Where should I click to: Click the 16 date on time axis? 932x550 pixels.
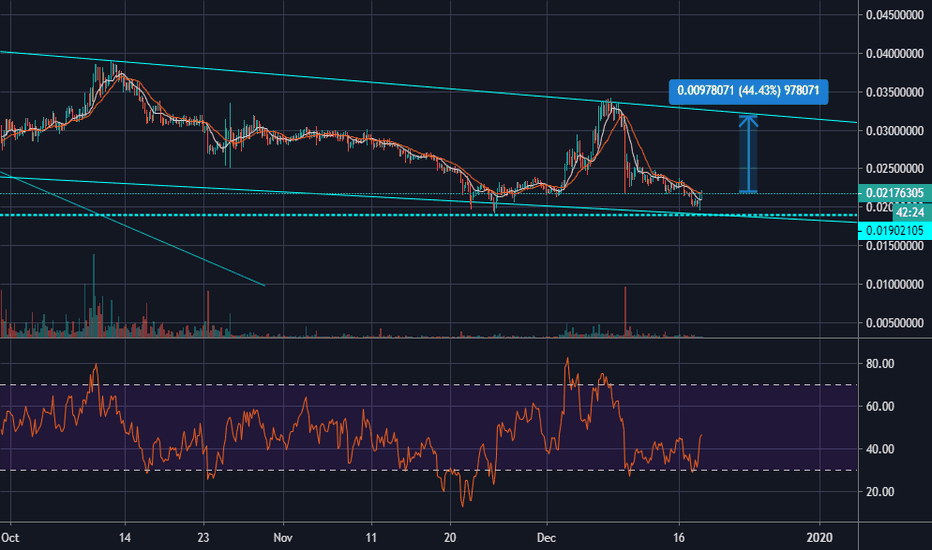click(x=679, y=538)
